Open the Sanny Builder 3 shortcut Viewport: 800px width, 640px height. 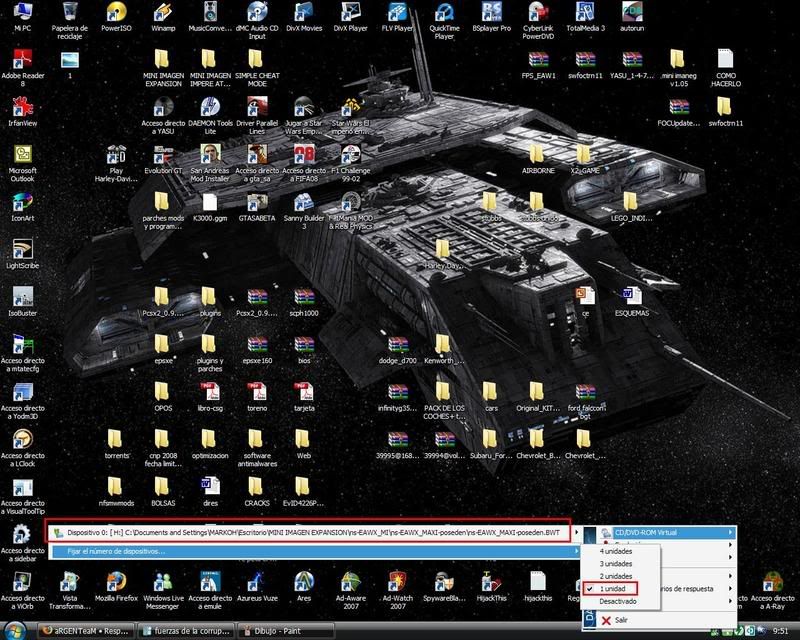(304, 210)
